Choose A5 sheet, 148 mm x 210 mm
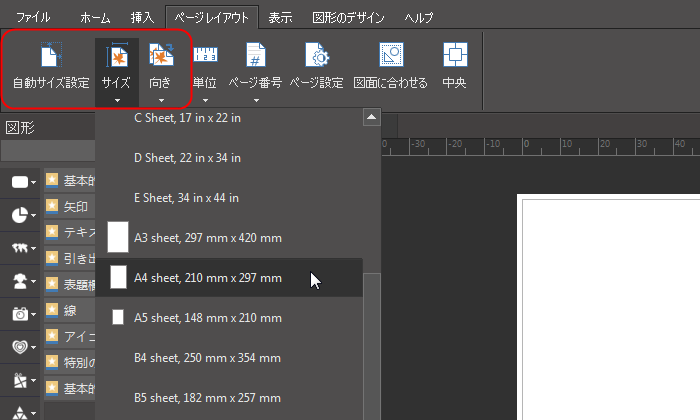The image size is (700, 420). (x=229, y=318)
